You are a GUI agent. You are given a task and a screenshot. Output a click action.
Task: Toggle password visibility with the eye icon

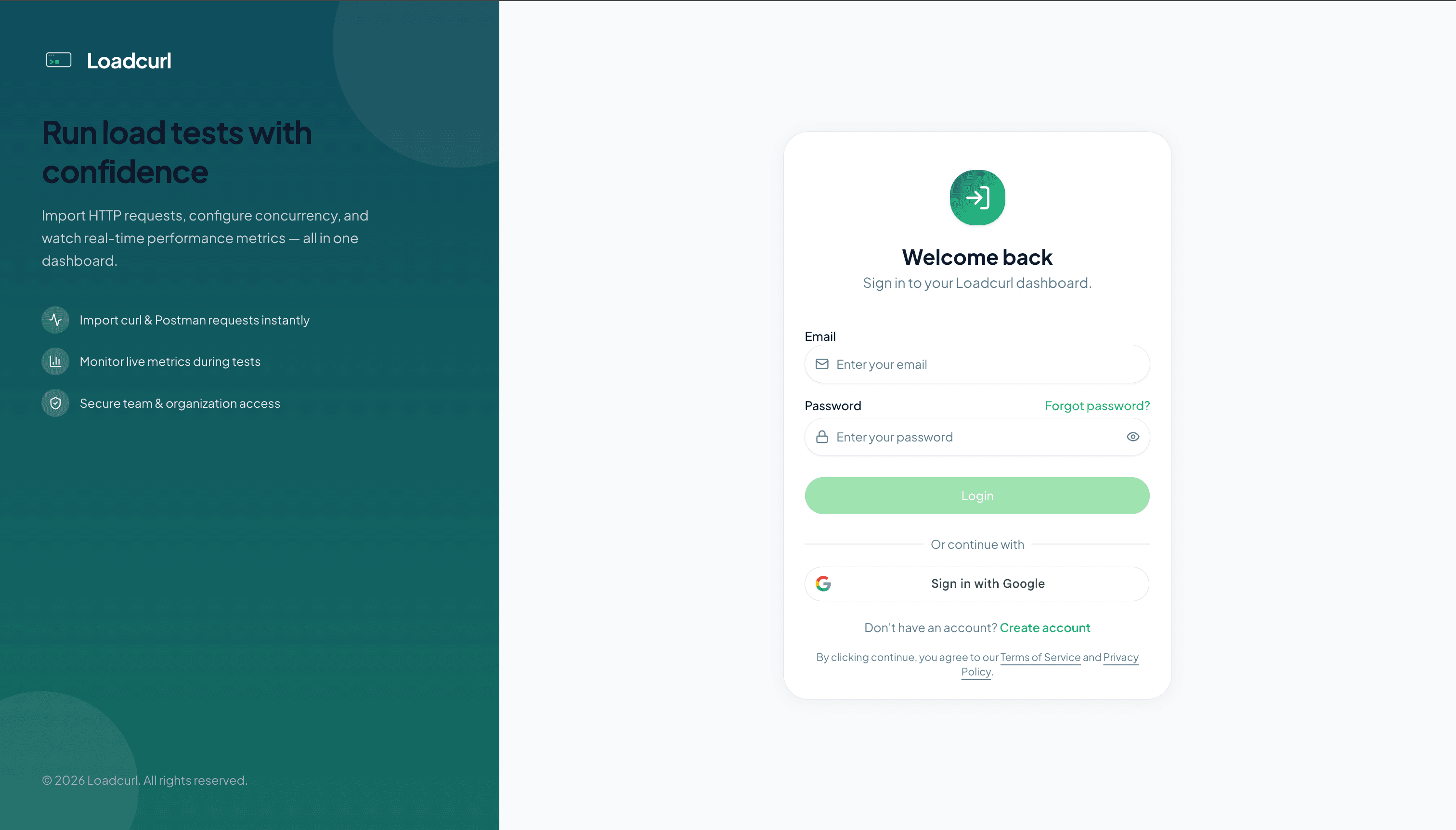pyautogui.click(x=1133, y=437)
